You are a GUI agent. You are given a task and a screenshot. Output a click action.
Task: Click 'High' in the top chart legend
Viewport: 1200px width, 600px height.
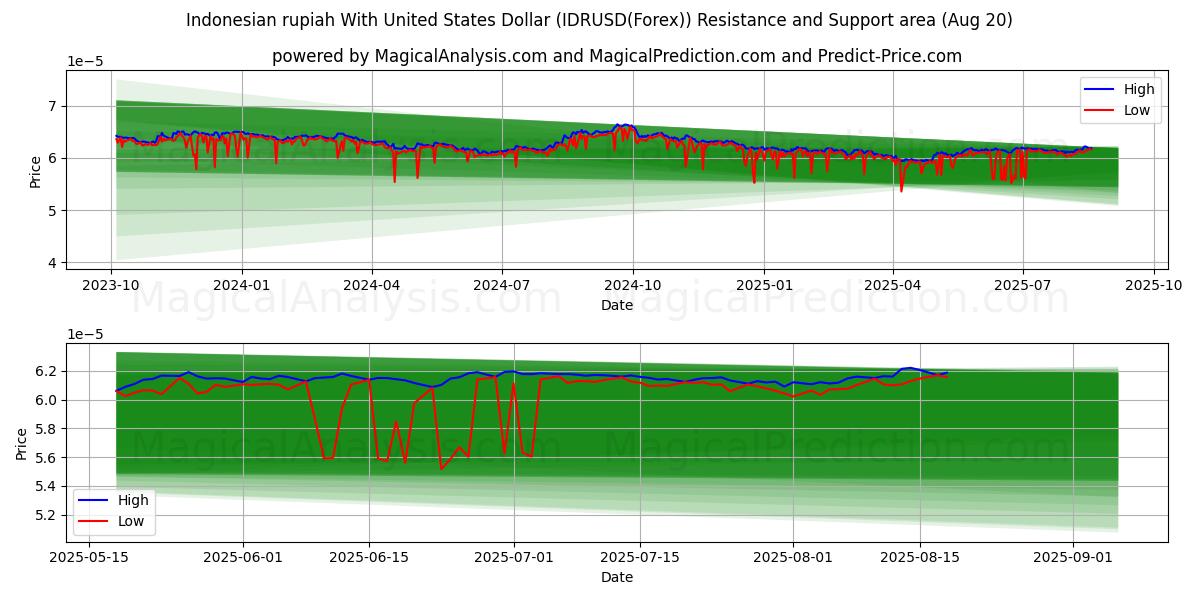point(1139,89)
